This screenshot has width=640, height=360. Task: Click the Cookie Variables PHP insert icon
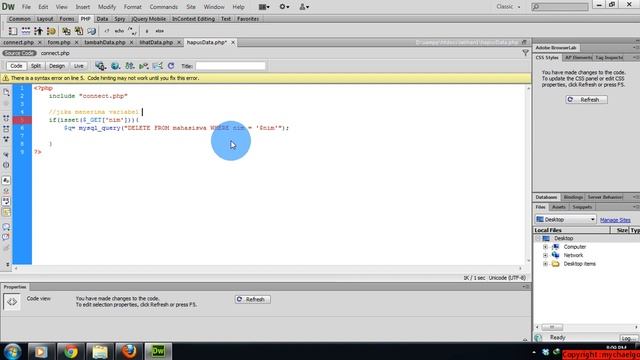[51, 31]
